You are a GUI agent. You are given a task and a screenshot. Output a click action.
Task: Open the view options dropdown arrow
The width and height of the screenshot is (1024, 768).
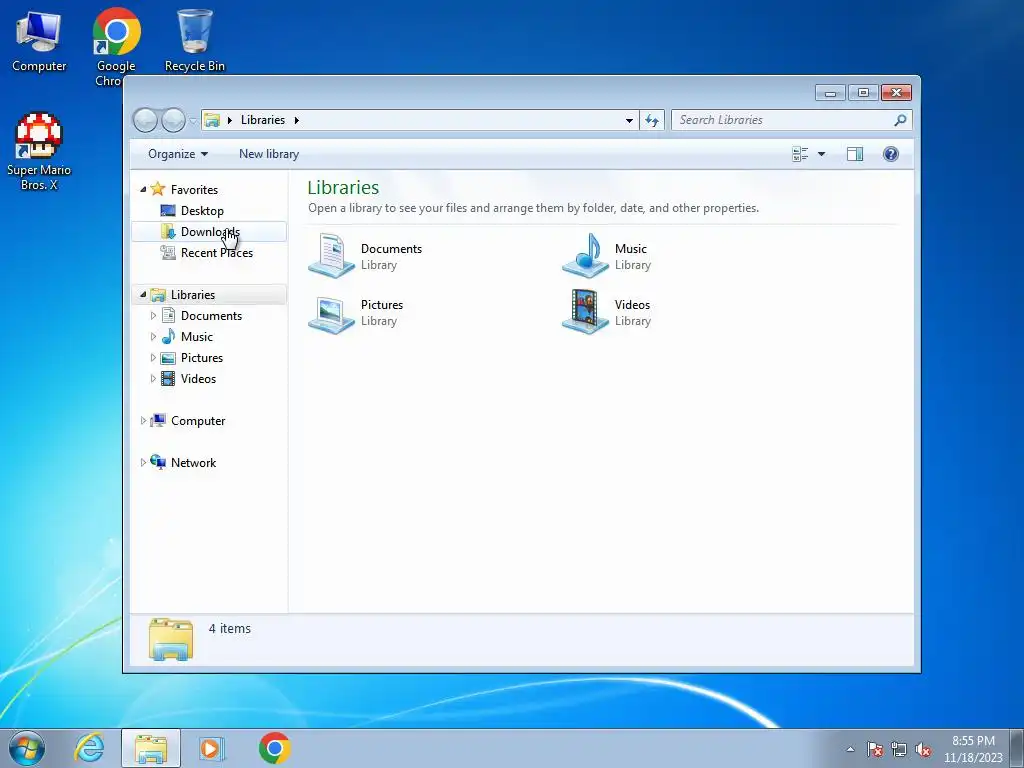click(x=822, y=154)
